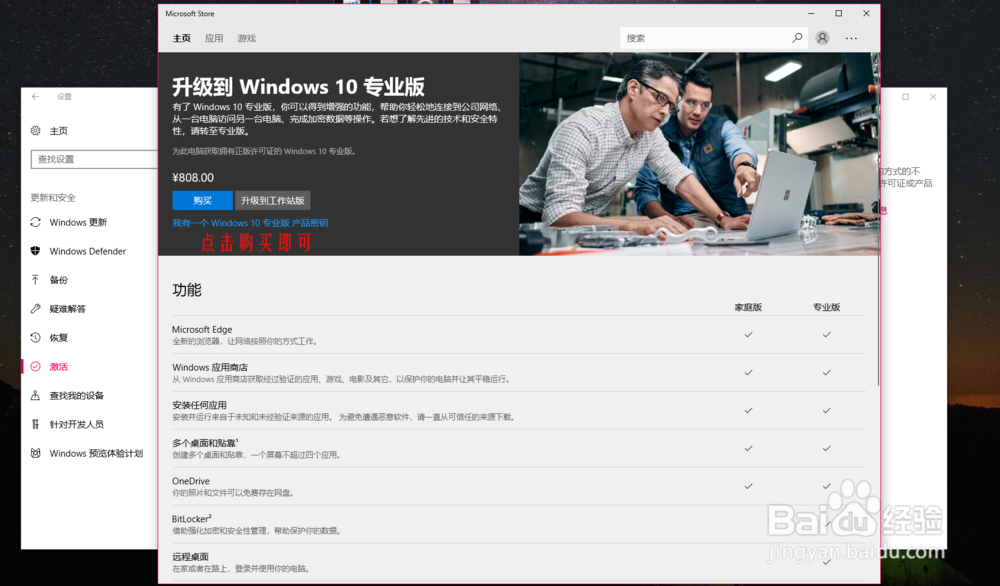This screenshot has height=586, width=1000.
Task: Switch to the 应用 tab in Store
Action: click(214, 38)
